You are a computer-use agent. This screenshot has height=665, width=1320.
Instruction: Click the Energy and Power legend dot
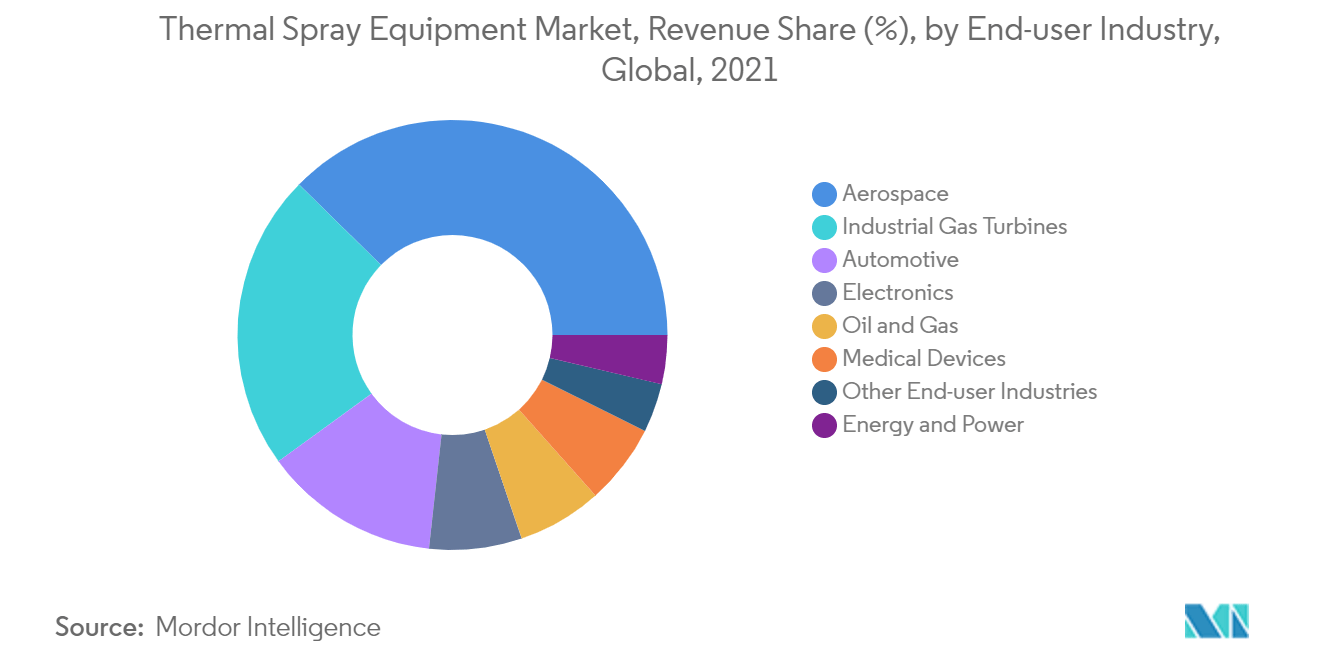(825, 425)
